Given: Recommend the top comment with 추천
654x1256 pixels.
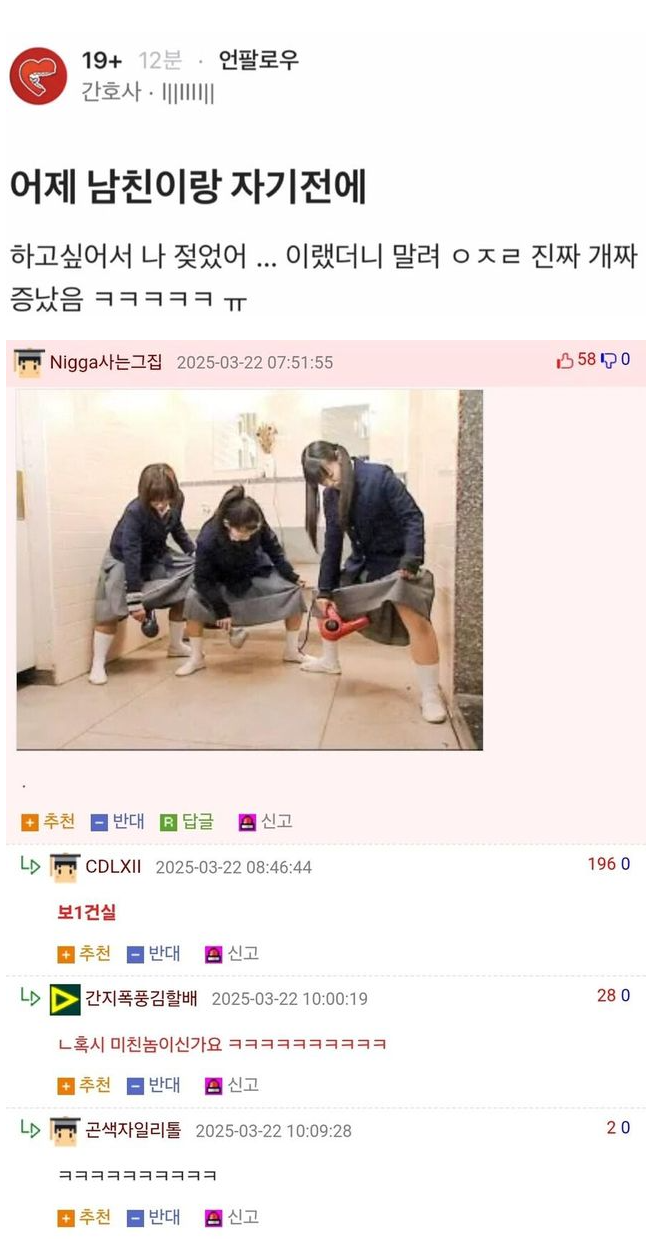Looking at the screenshot, I should [x=48, y=822].
